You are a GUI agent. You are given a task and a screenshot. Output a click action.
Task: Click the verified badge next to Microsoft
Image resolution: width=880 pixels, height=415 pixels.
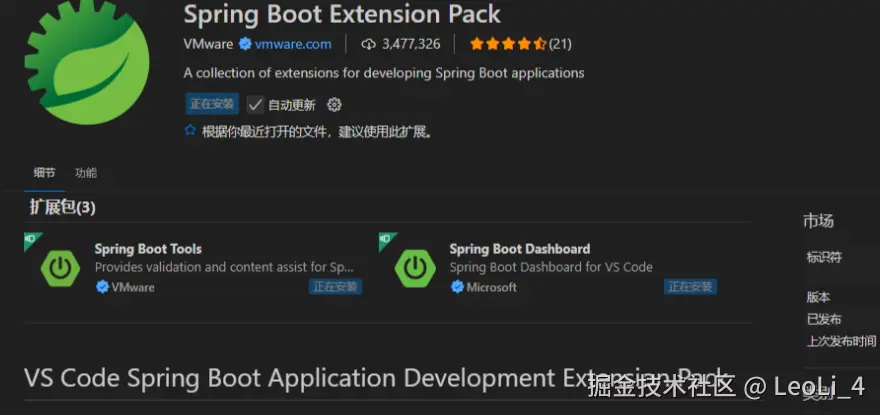457,287
